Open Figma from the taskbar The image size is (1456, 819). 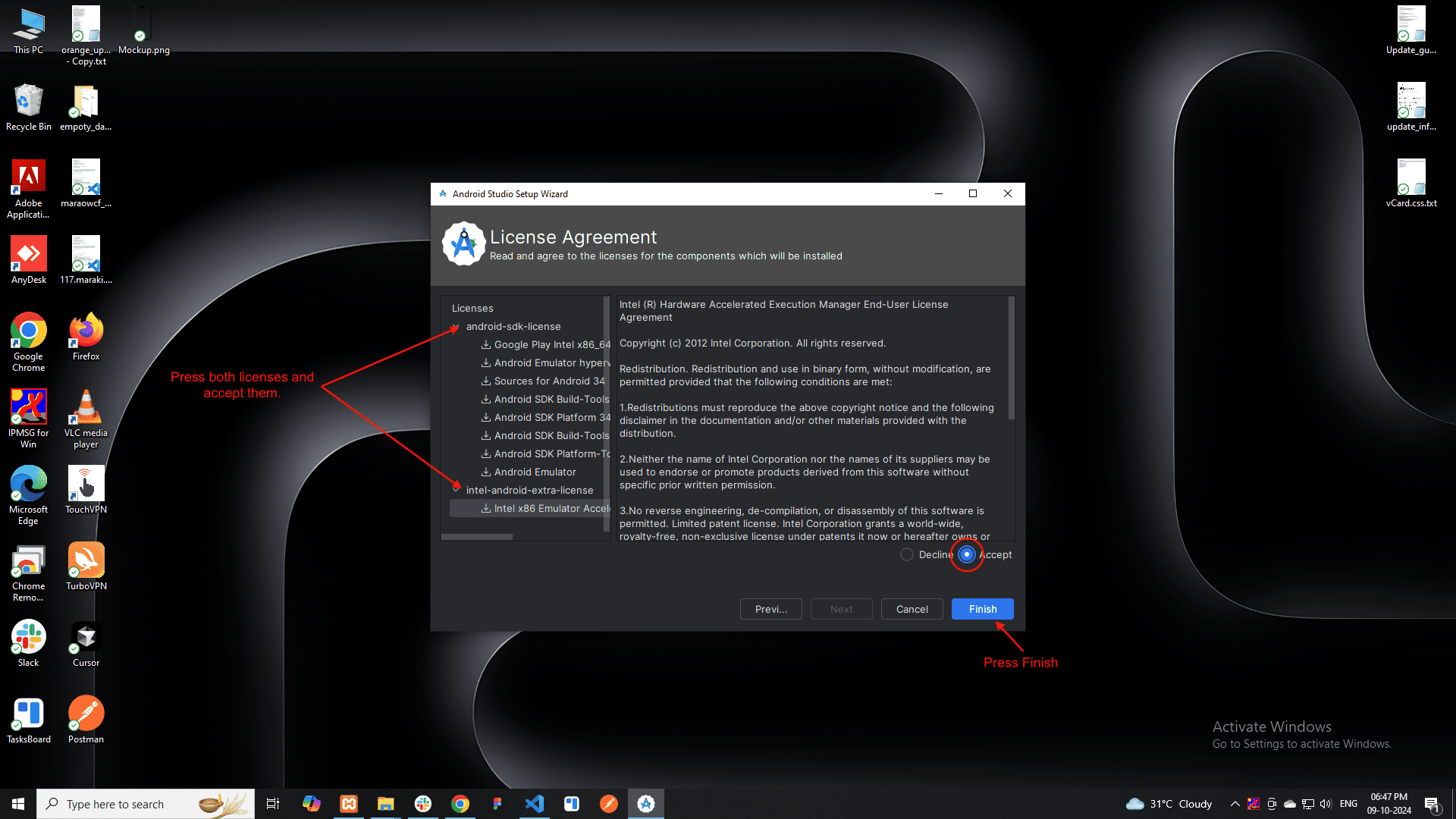pyautogui.click(x=497, y=804)
